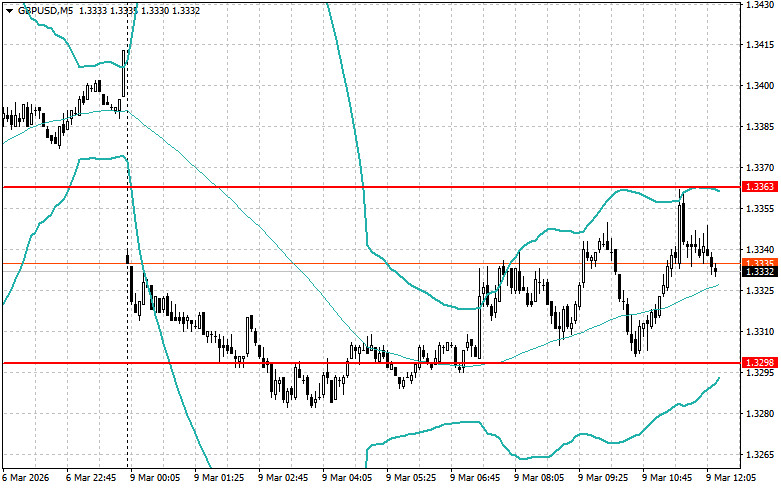Click the 6 Mar 22:45 time label
Image resolution: width=781 pixels, height=489 pixels.
(x=91, y=478)
